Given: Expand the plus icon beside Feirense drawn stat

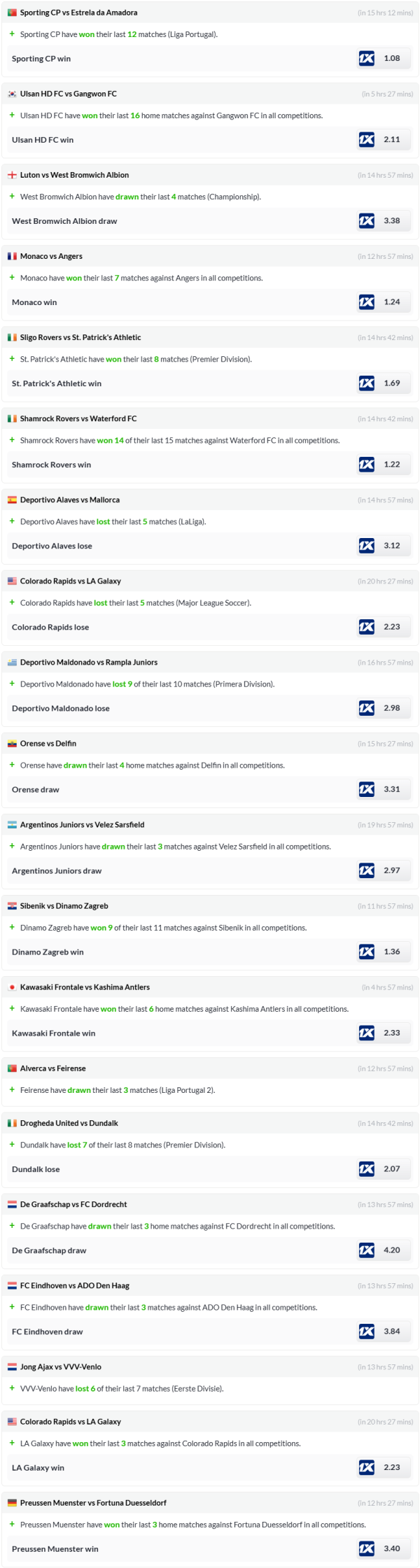Looking at the screenshot, I should click(12, 1089).
